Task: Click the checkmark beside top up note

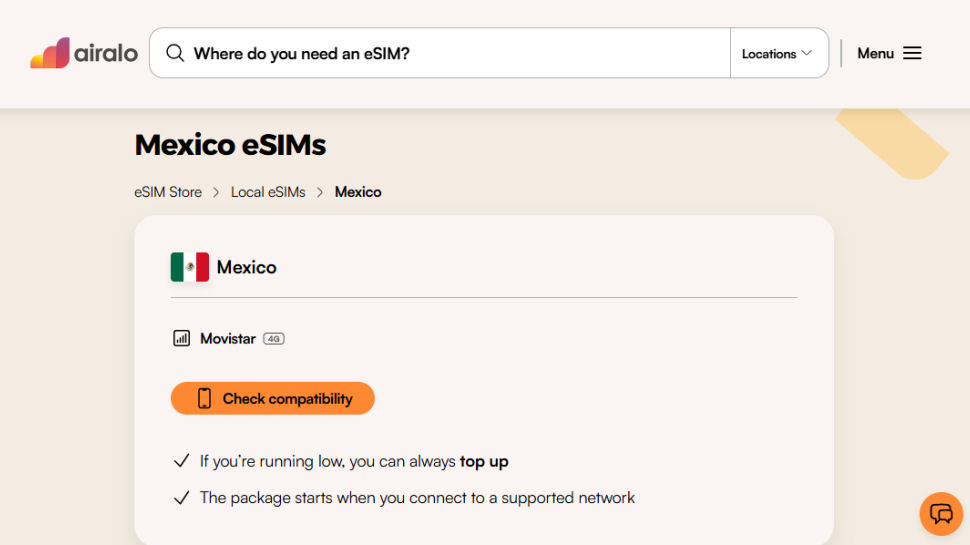Action: click(x=181, y=461)
